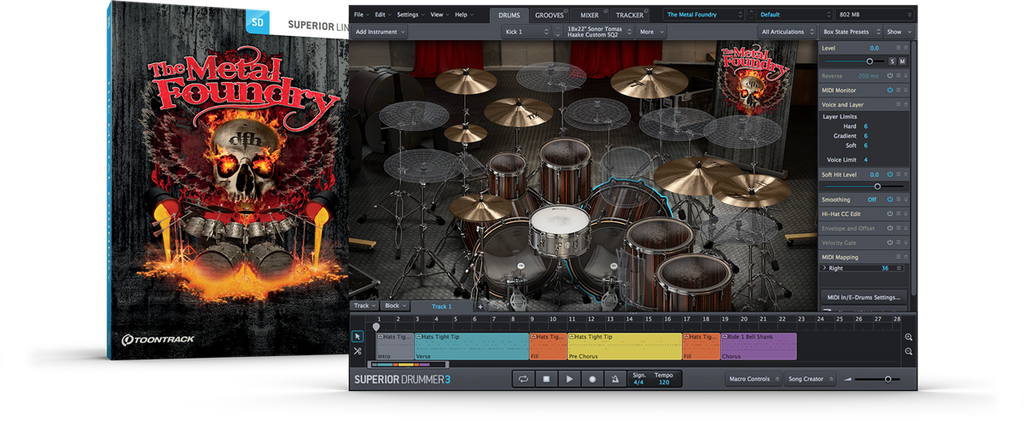Enable Envelope and Offset power button
The image size is (1024, 421).
890,228
